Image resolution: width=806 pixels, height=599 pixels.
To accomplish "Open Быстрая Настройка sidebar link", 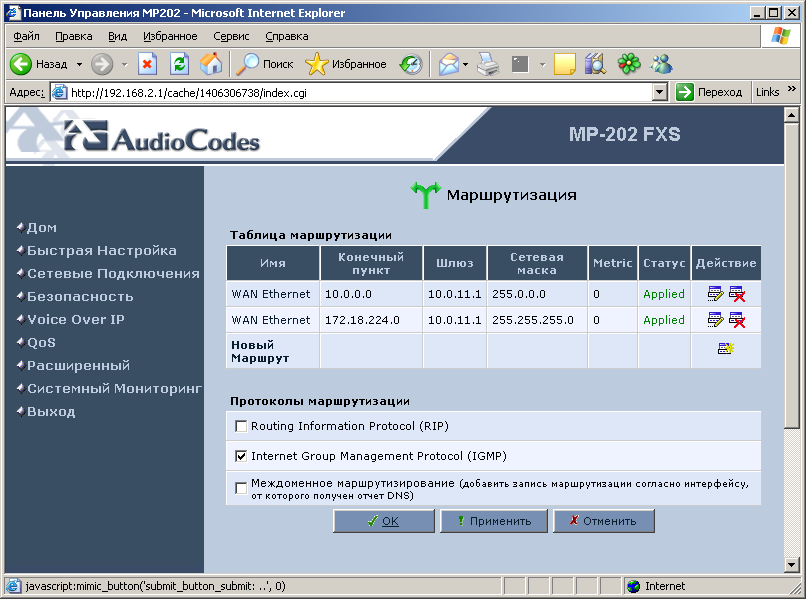I will point(102,250).
